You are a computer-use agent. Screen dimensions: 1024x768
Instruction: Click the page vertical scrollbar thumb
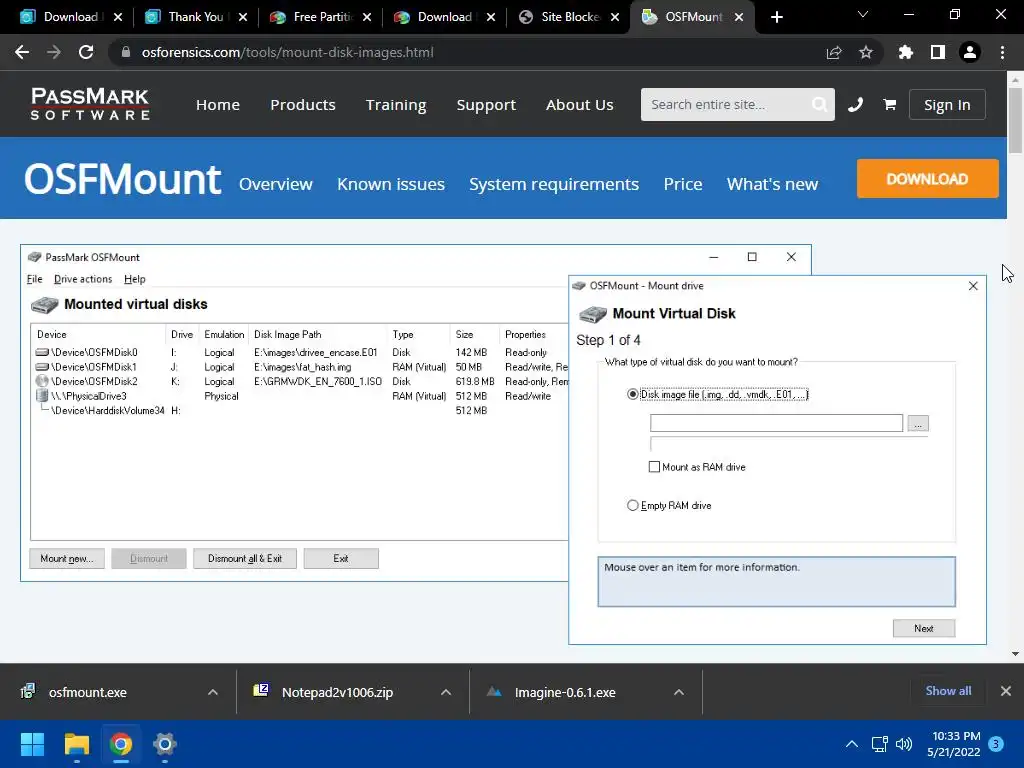pos(1015,120)
